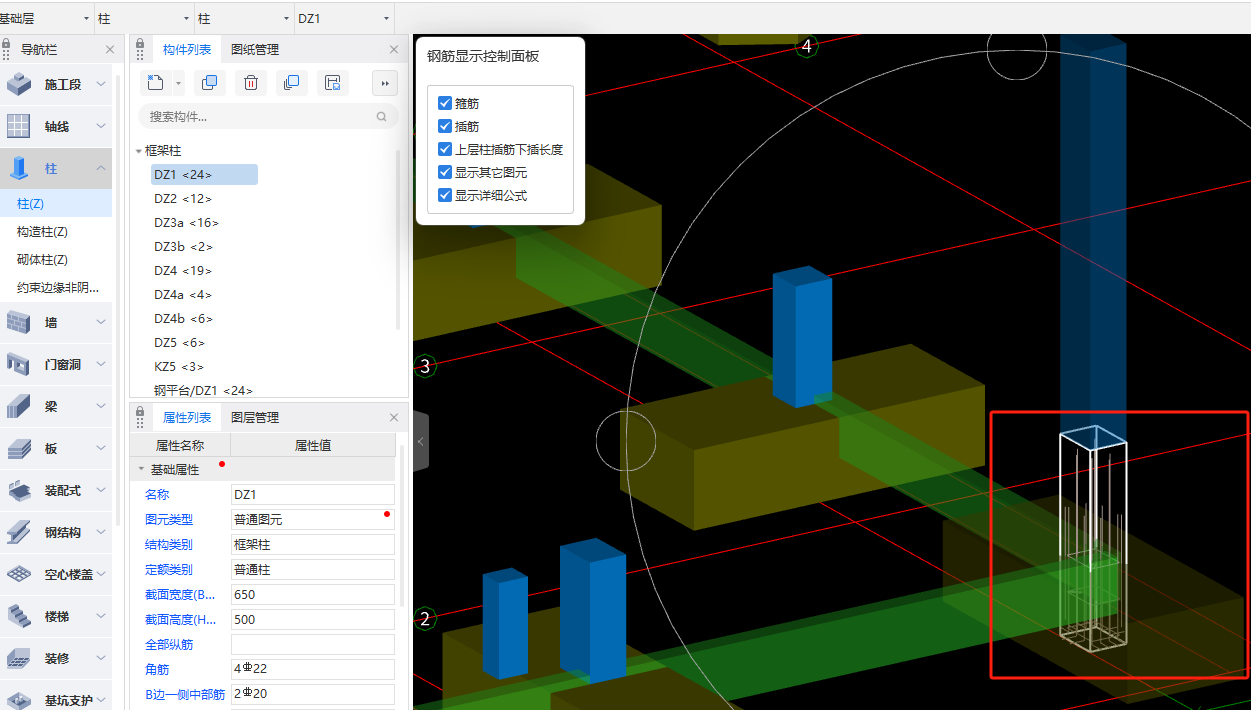1251x710 pixels.
Task: Toggle the 显示其它图元 checkbox
Action: 445,172
